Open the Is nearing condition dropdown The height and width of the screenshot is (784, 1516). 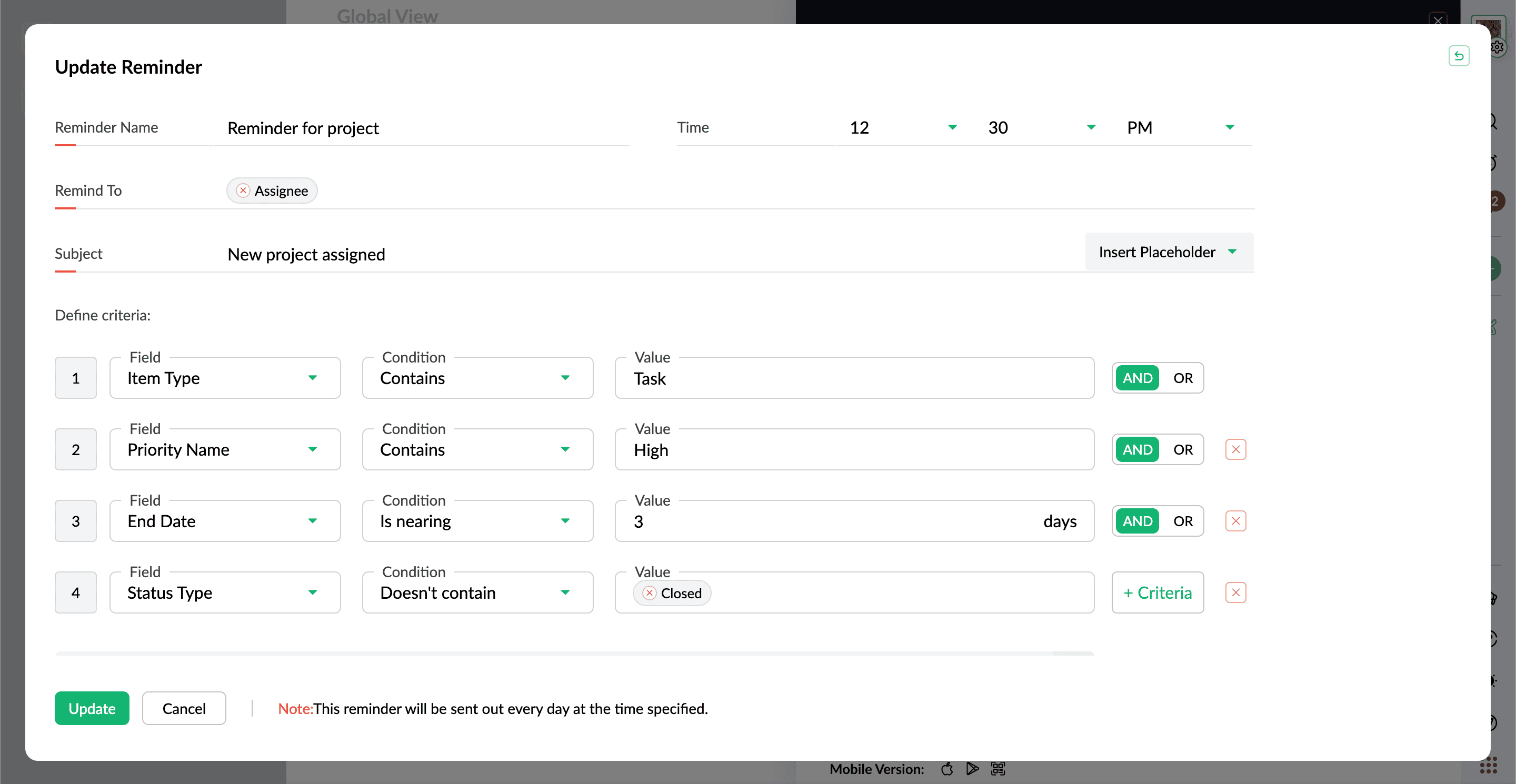pyautogui.click(x=477, y=521)
